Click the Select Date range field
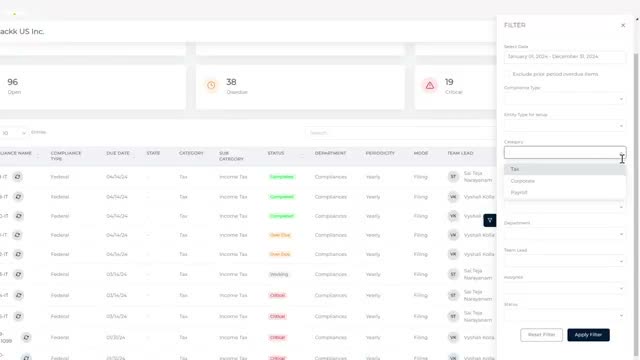This screenshot has height=360, width=640. click(565, 57)
